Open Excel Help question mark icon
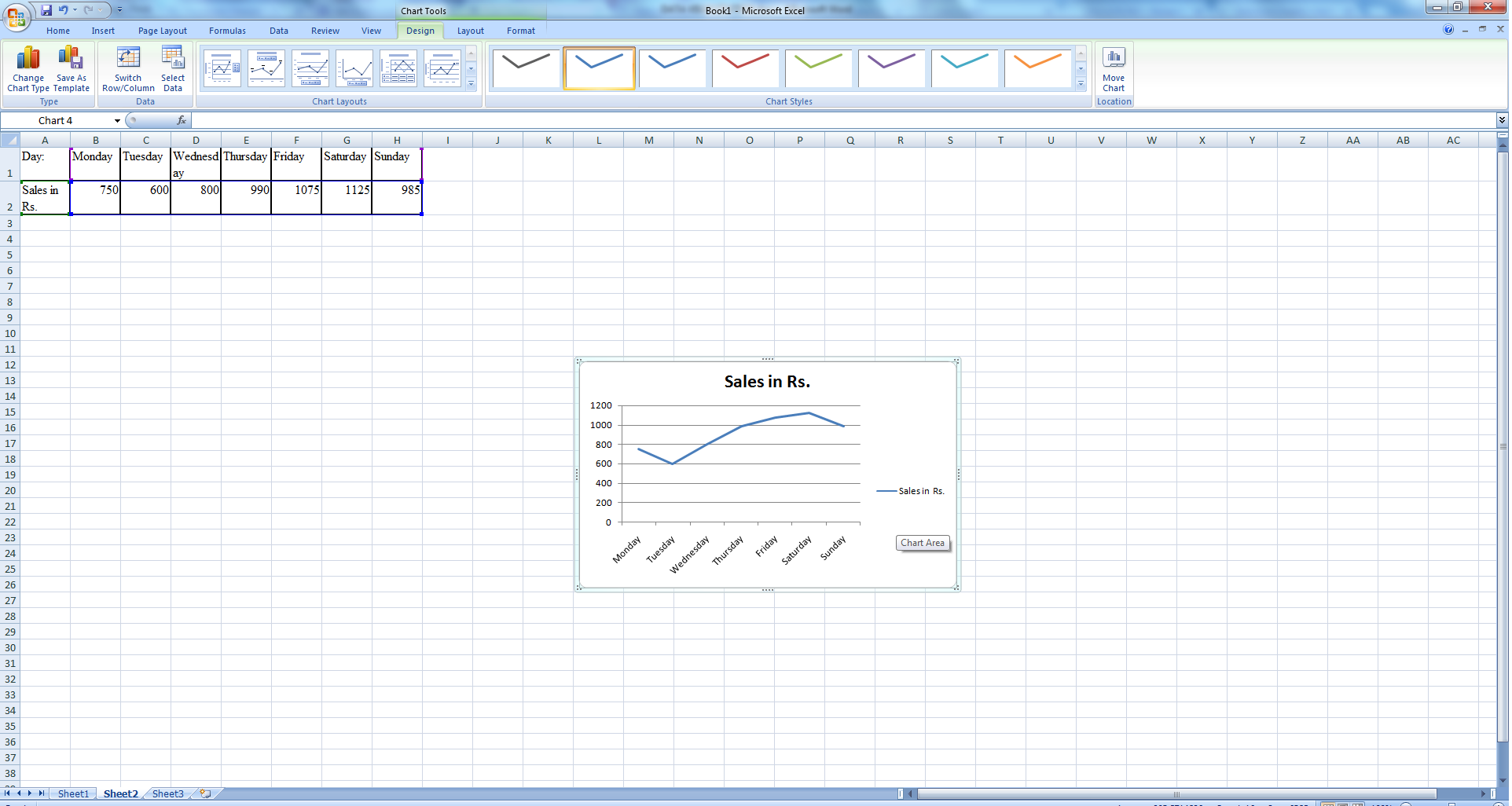Image resolution: width=1512 pixels, height=806 pixels. click(x=1448, y=29)
